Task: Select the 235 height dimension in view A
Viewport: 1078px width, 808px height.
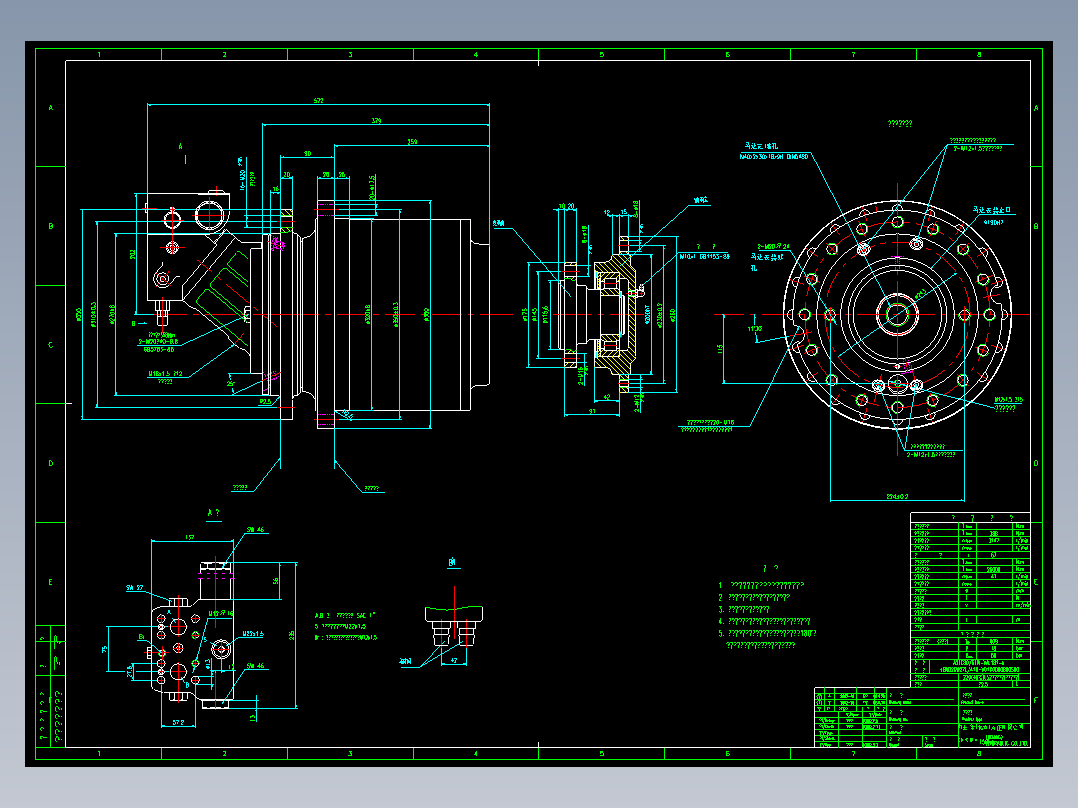Action: [x=292, y=635]
